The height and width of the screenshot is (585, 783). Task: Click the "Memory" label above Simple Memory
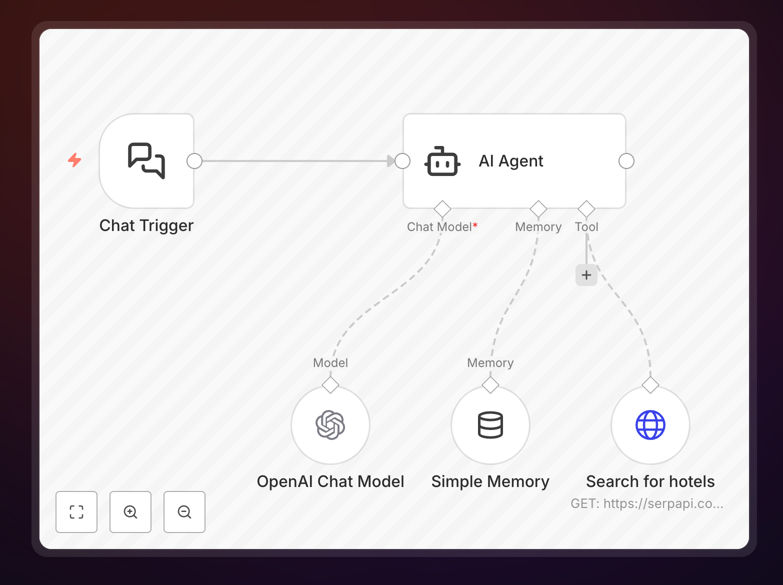point(490,363)
